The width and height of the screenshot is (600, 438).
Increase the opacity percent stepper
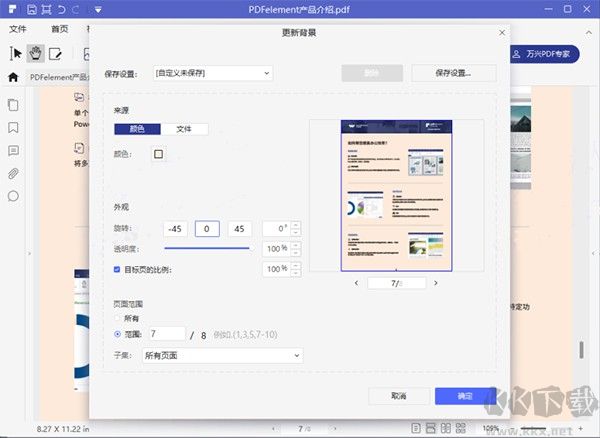[295, 245]
